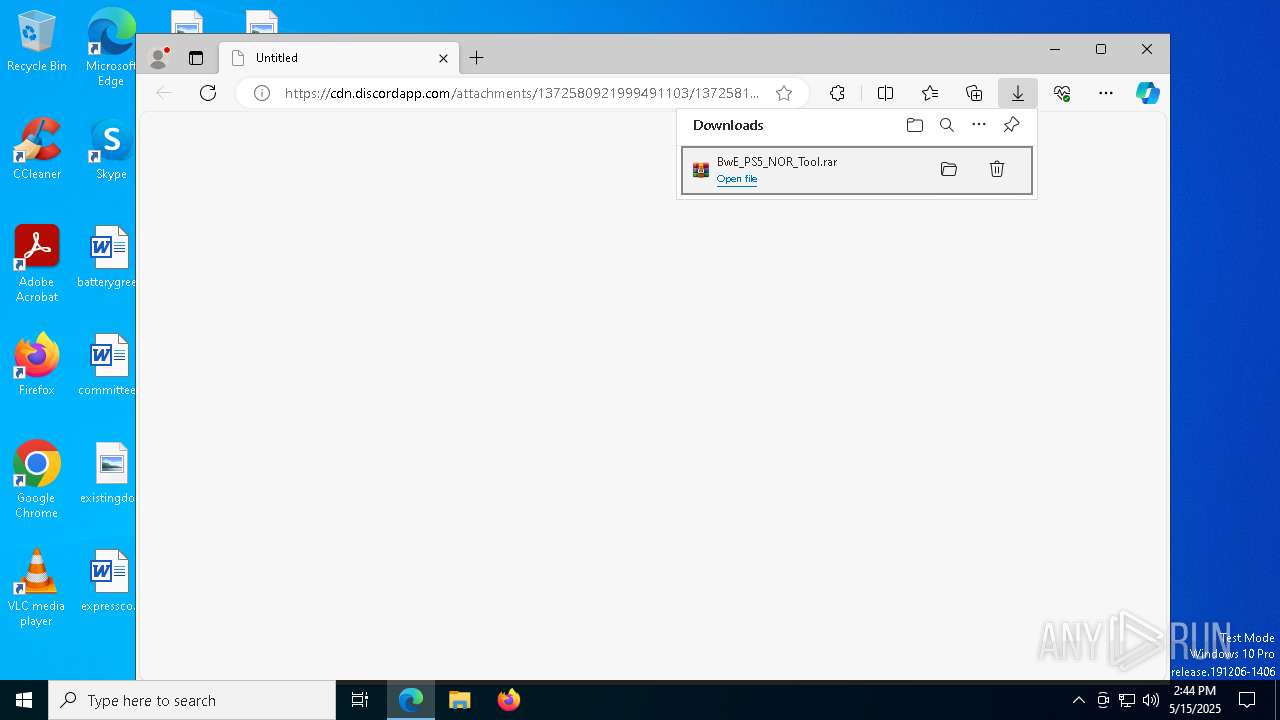Click Open file link for BwE_PS5_NOR_Tool.rar
This screenshot has height=720, width=1280.
(737, 179)
